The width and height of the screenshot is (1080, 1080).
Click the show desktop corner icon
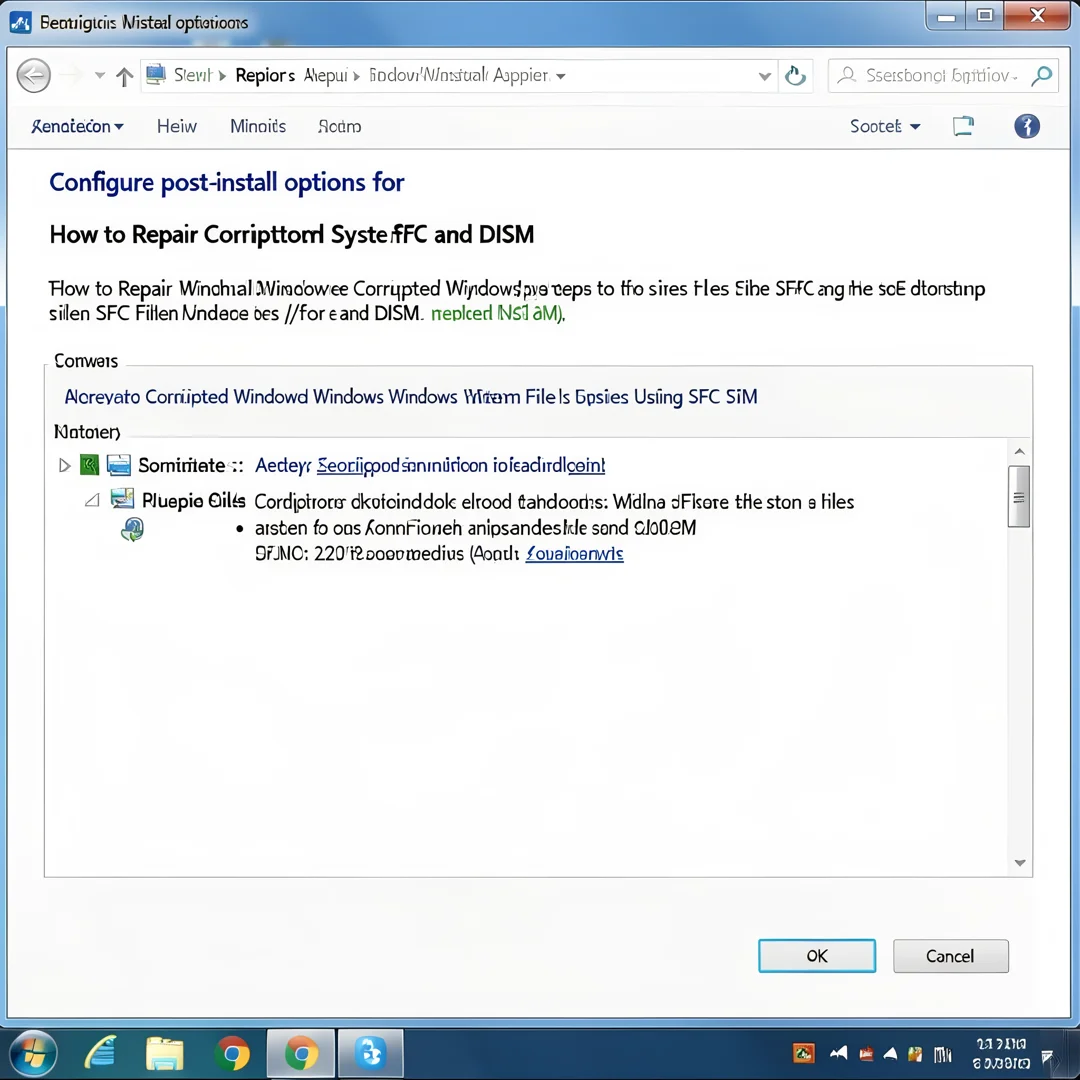click(1047, 1056)
